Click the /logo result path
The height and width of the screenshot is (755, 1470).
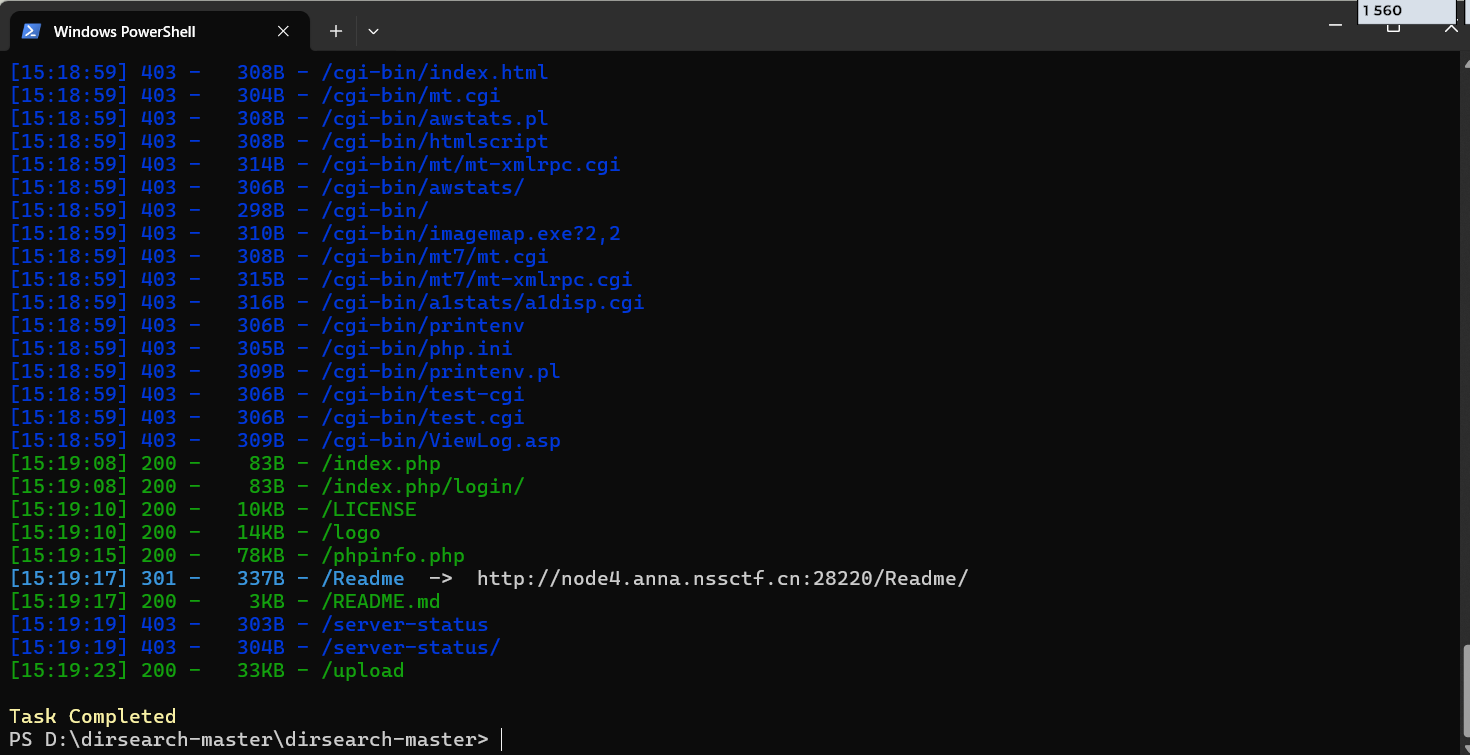tap(351, 533)
